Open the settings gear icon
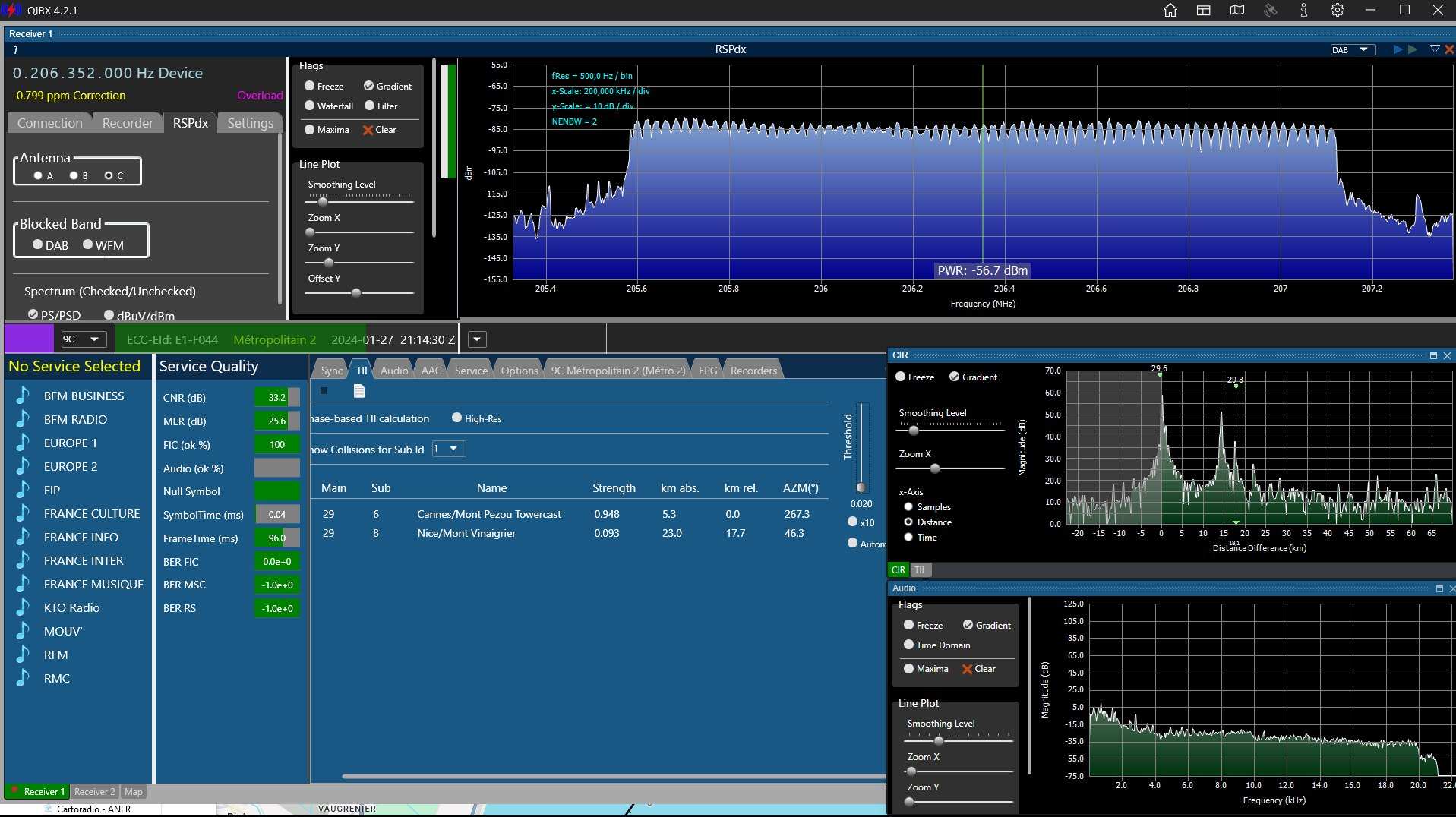Image resolution: width=1456 pixels, height=817 pixels. pos(1337,11)
